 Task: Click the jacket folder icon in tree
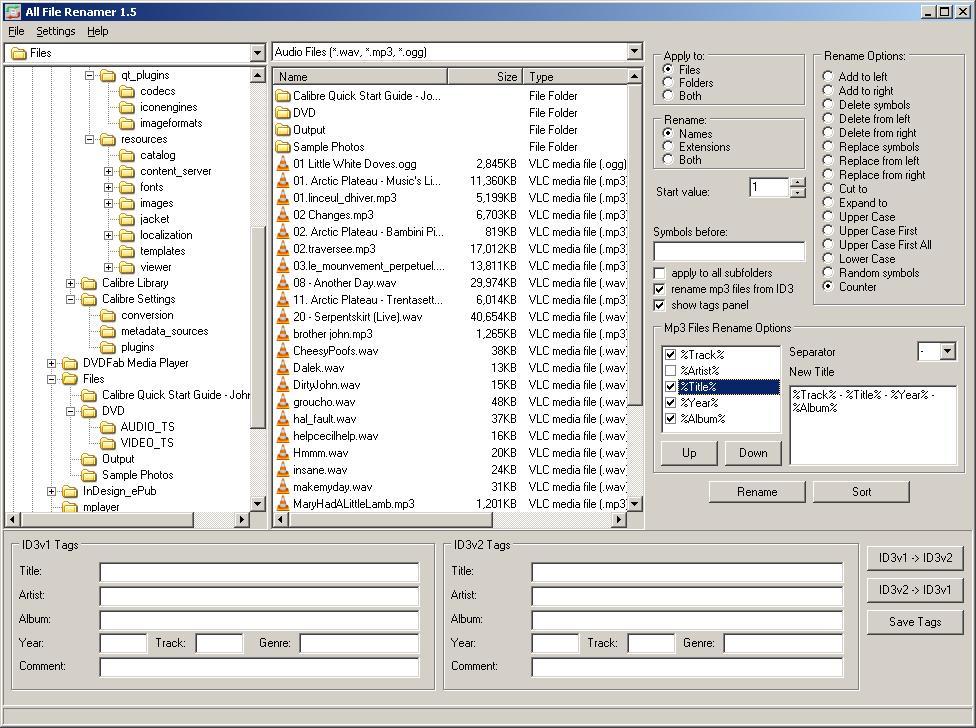pos(127,219)
